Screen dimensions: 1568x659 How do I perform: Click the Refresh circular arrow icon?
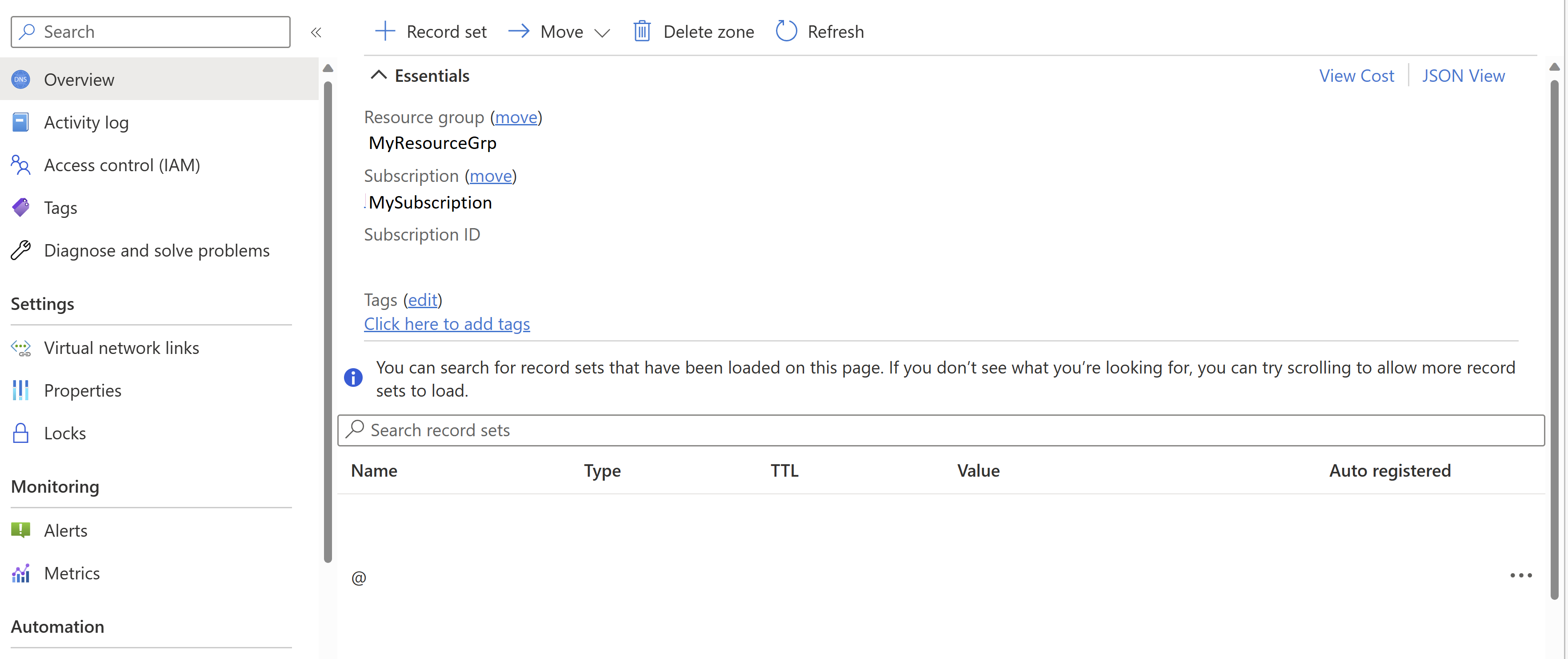coord(786,30)
